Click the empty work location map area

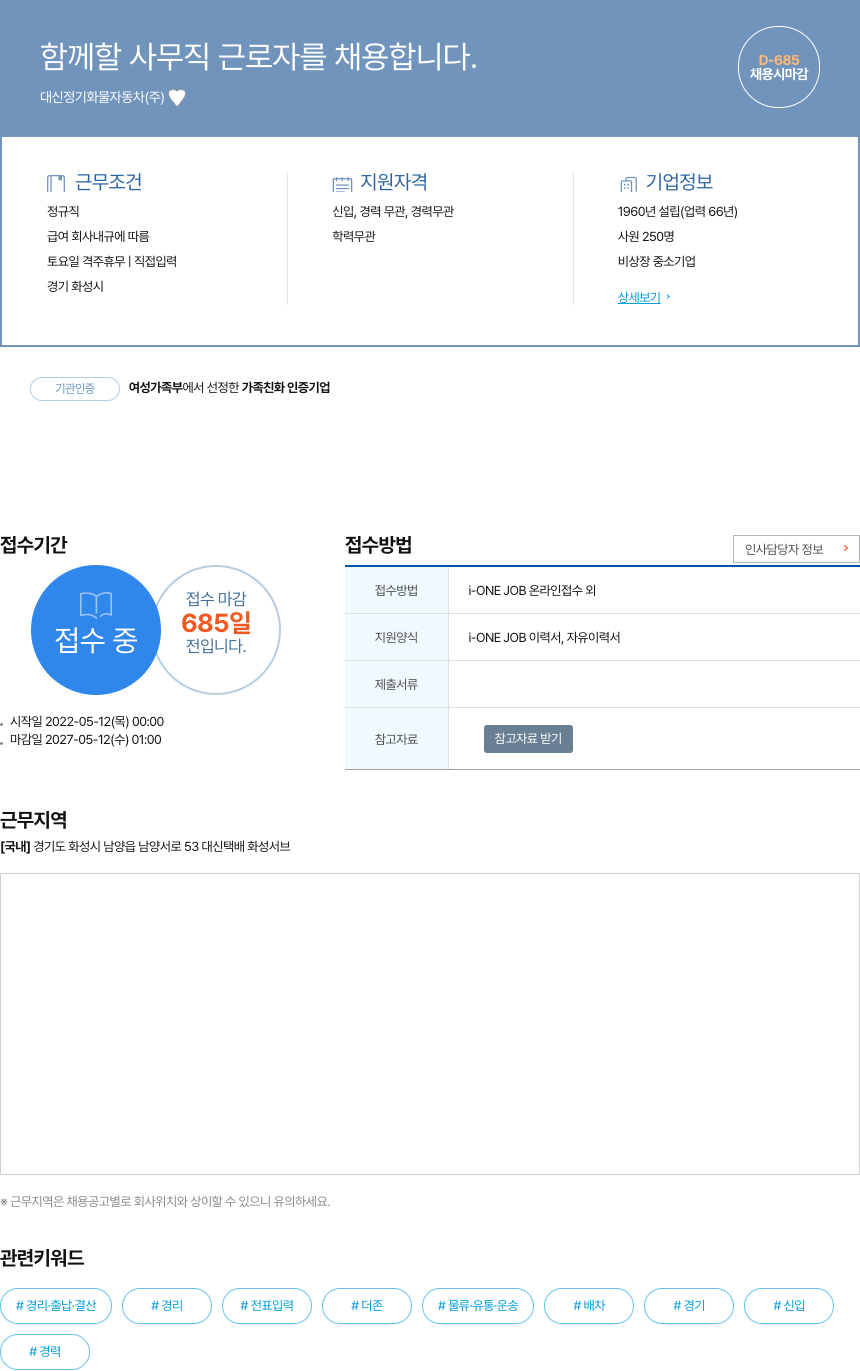430,1024
